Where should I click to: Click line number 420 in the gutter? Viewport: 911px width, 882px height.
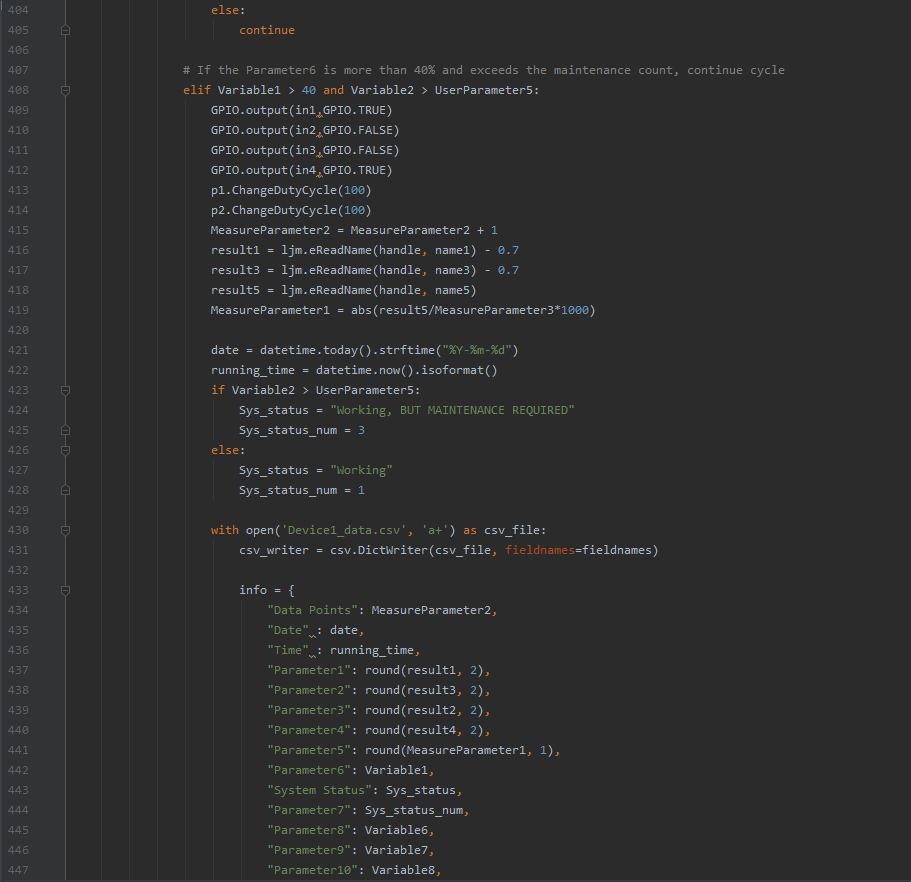[18, 330]
